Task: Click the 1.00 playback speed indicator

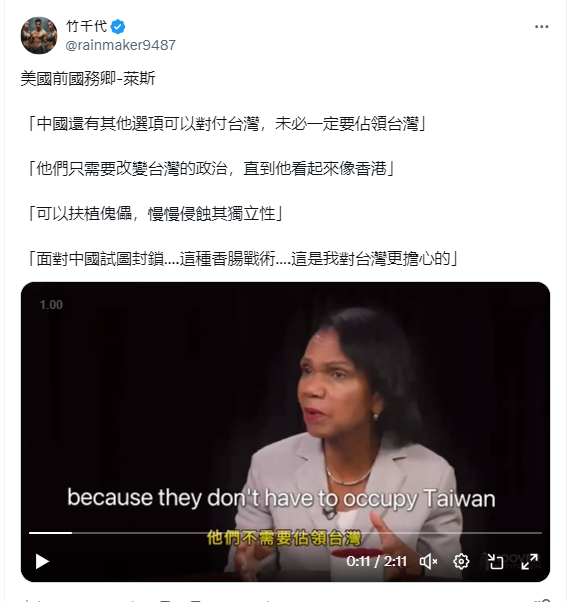Action: (51, 305)
